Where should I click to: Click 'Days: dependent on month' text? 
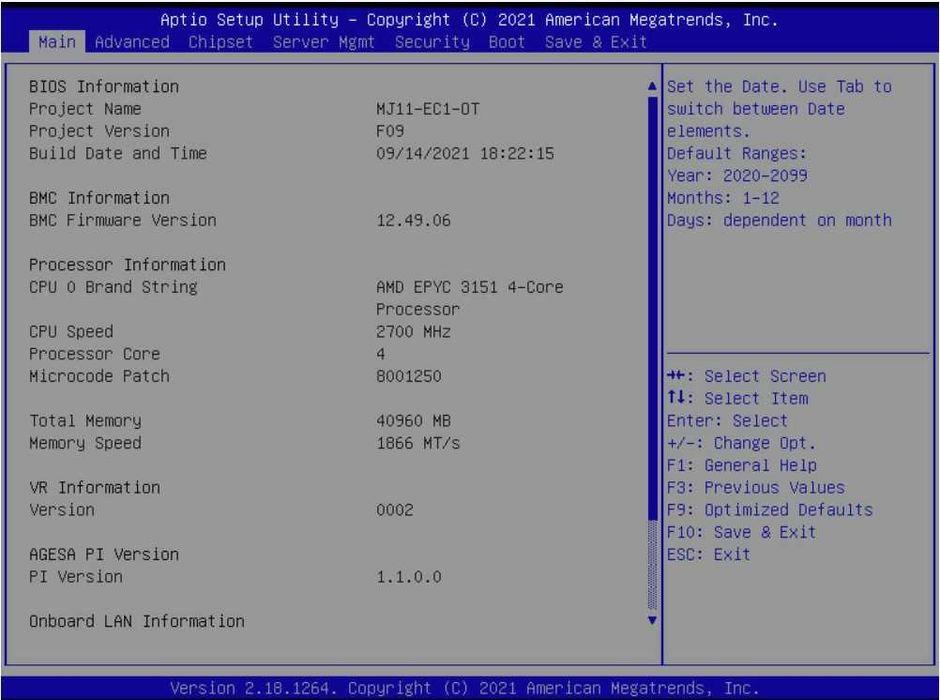pyautogui.click(x=779, y=220)
